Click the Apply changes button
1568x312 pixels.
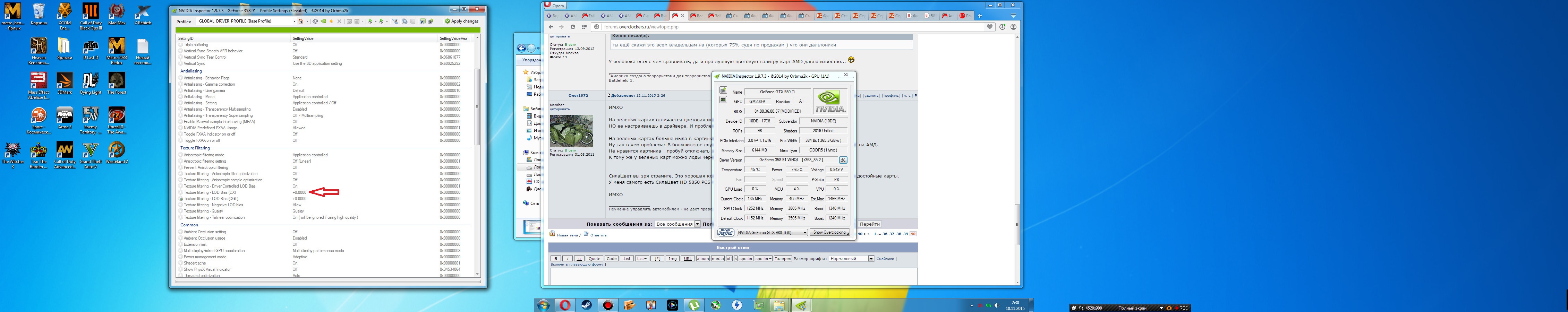[x=461, y=21]
